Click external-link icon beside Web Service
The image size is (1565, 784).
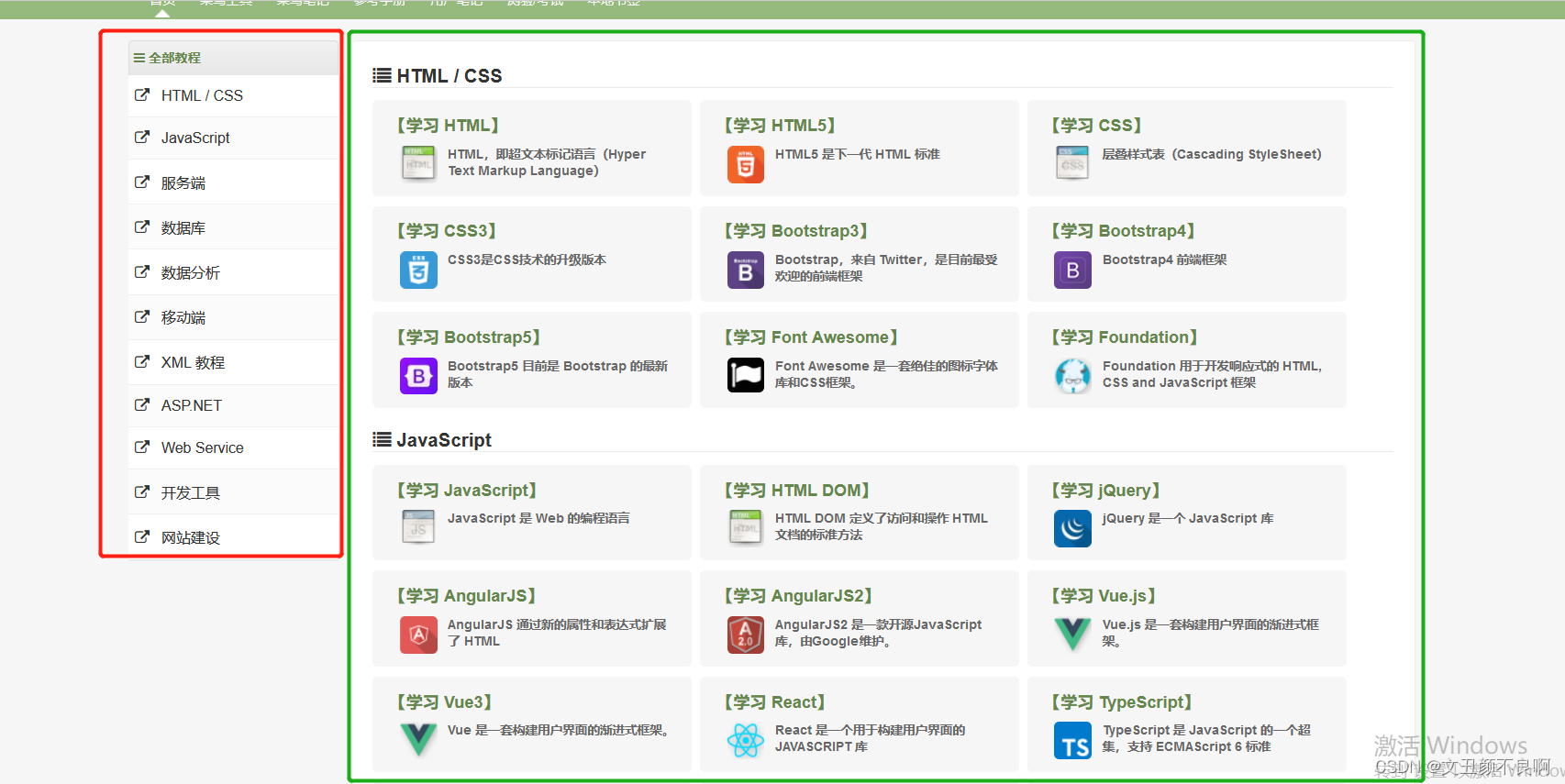point(142,447)
